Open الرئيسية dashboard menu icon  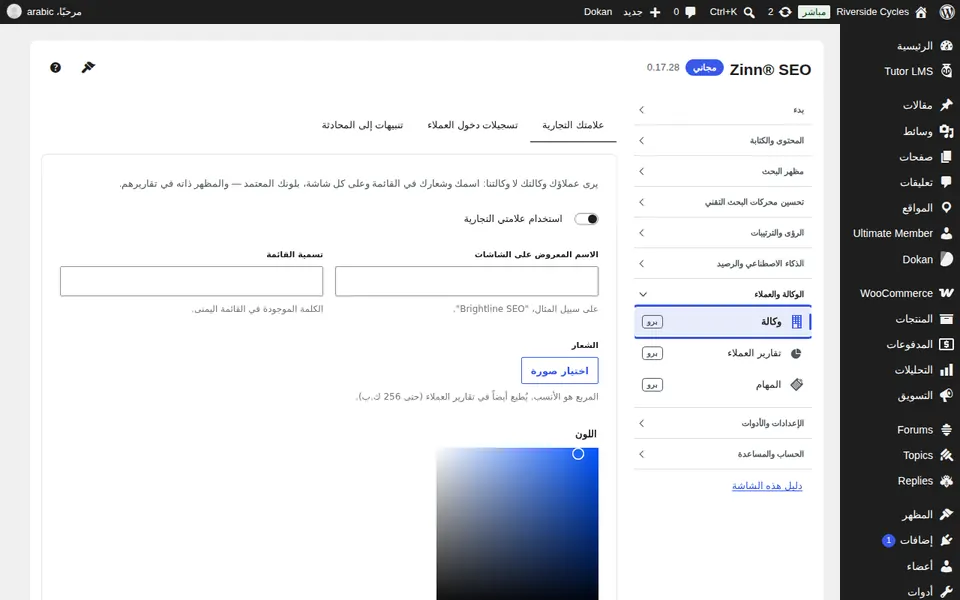[946, 46]
